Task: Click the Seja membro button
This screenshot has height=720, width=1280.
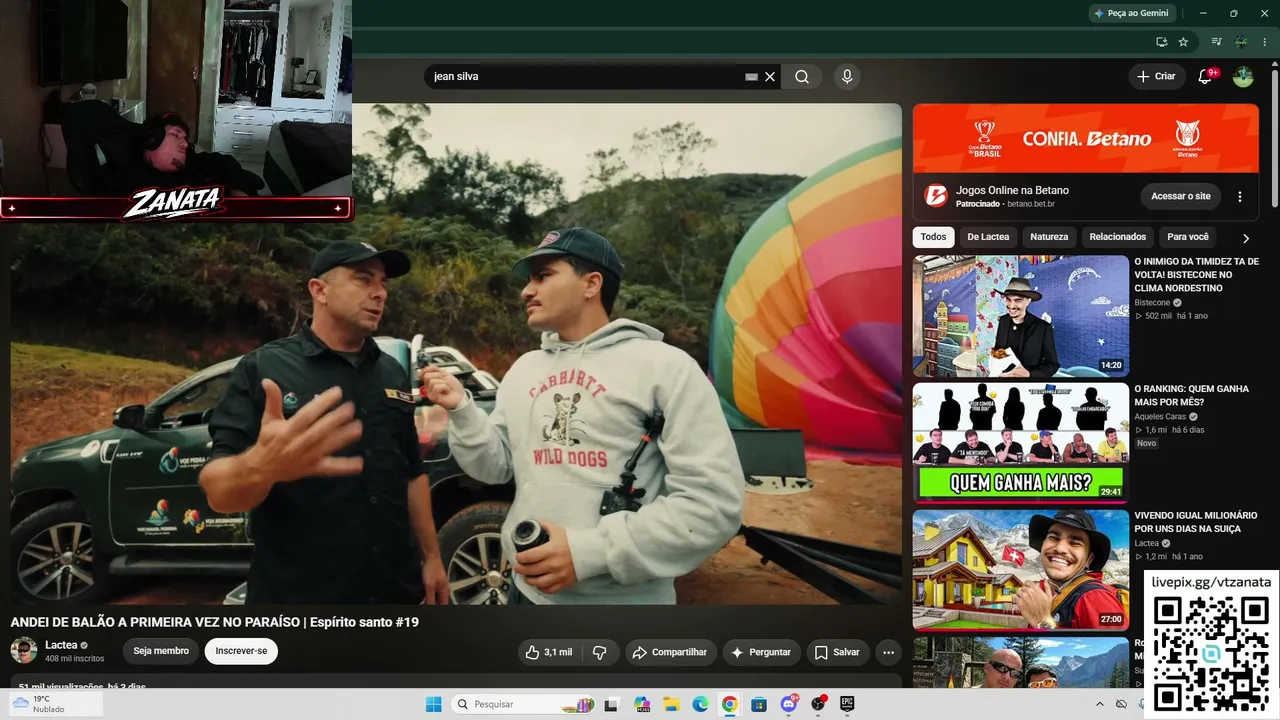Action: tap(161, 651)
